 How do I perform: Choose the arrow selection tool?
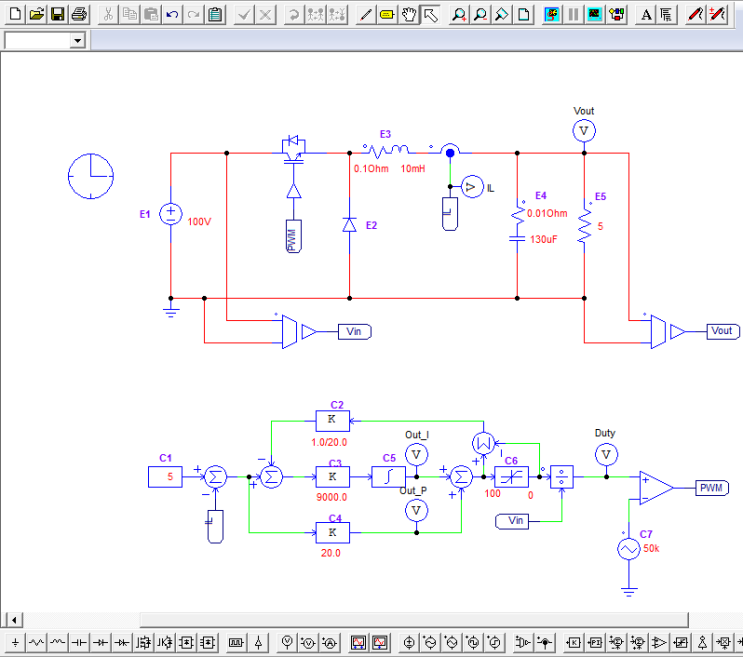[x=430, y=15]
